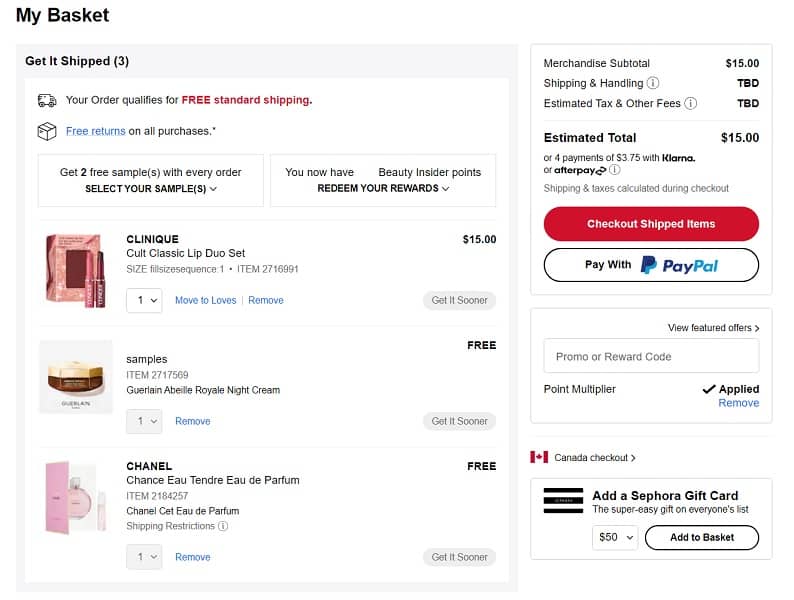Click the Sephora gift card image
The width and height of the screenshot is (794, 600).
pos(563,501)
